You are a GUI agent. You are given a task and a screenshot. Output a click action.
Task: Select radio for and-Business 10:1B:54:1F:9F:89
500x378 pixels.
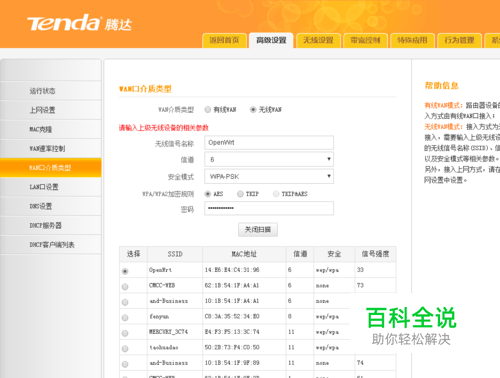pyautogui.click(x=125, y=364)
